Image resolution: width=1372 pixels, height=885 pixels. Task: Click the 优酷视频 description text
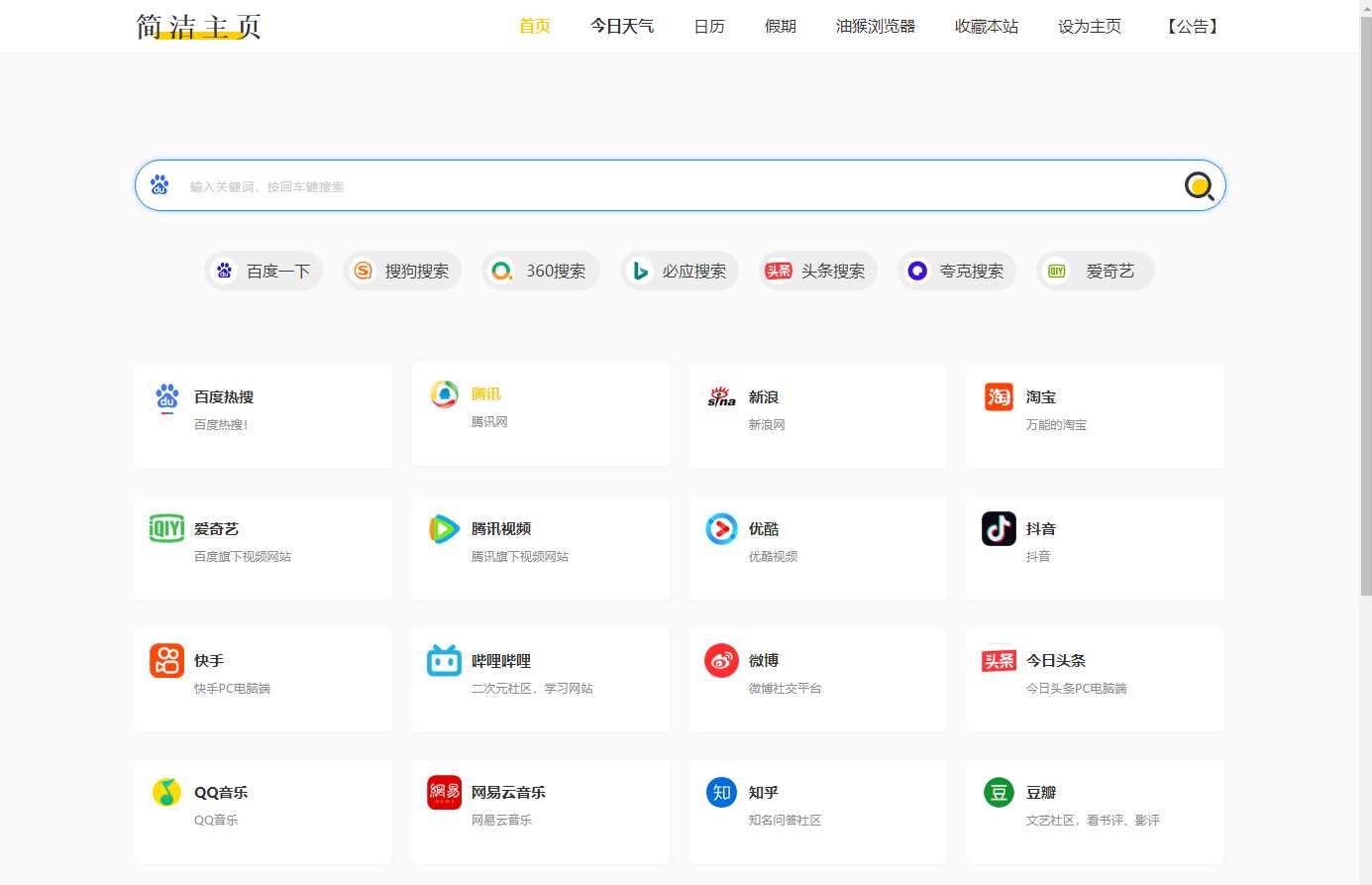pyautogui.click(x=773, y=557)
